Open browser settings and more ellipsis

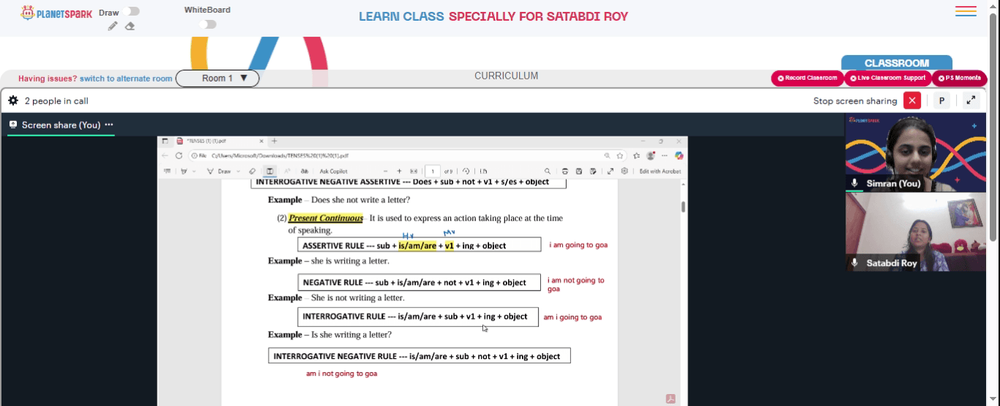pyautogui.click(x=665, y=156)
